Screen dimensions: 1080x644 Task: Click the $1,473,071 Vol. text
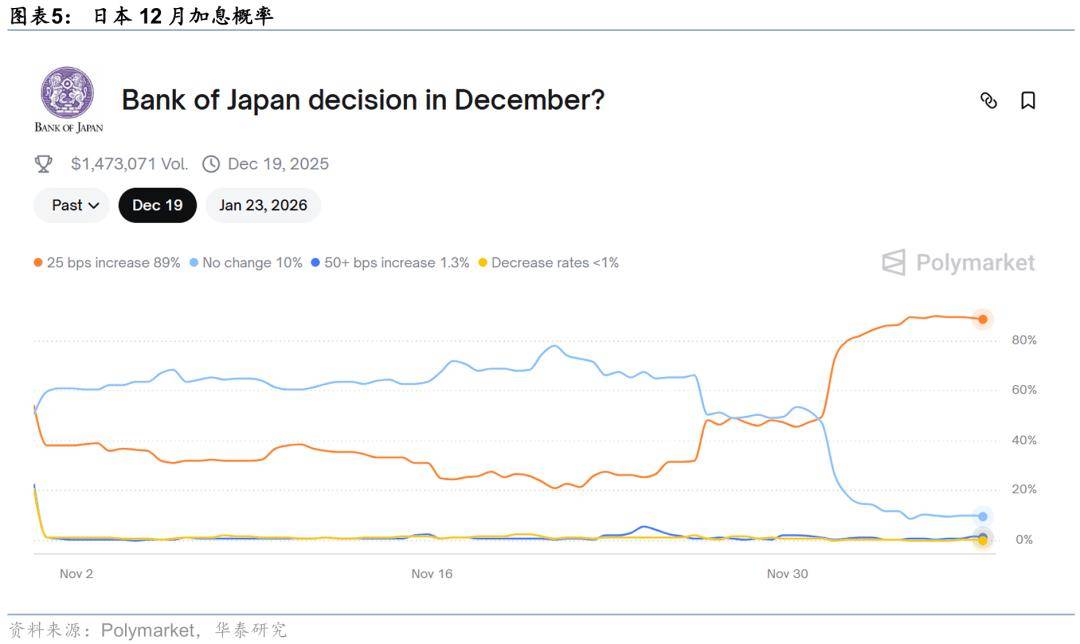click(x=129, y=164)
